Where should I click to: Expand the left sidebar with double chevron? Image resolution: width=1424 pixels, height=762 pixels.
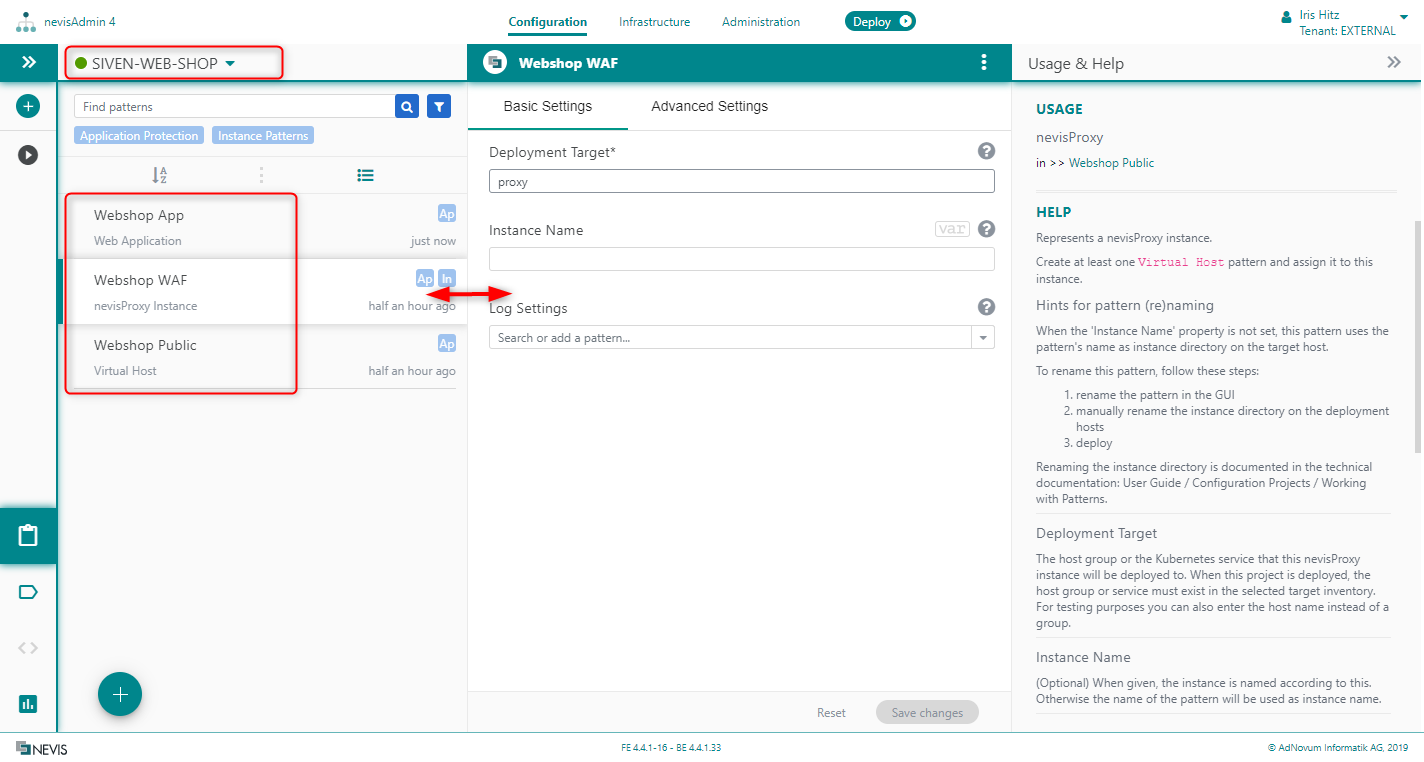(29, 62)
